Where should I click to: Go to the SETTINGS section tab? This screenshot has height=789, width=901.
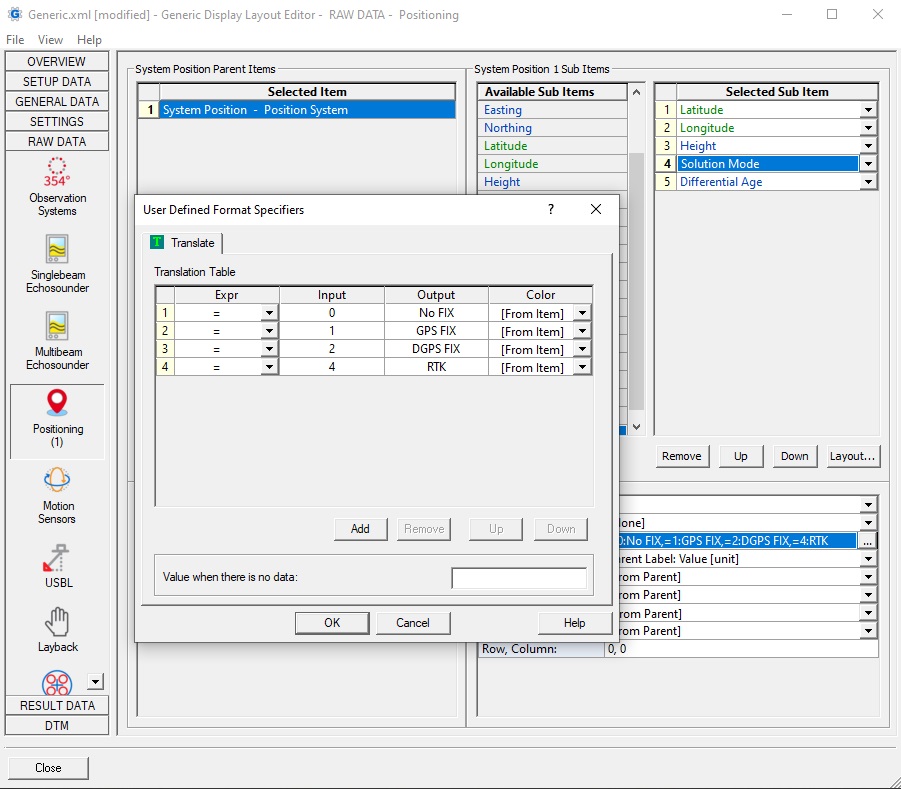pos(57,122)
